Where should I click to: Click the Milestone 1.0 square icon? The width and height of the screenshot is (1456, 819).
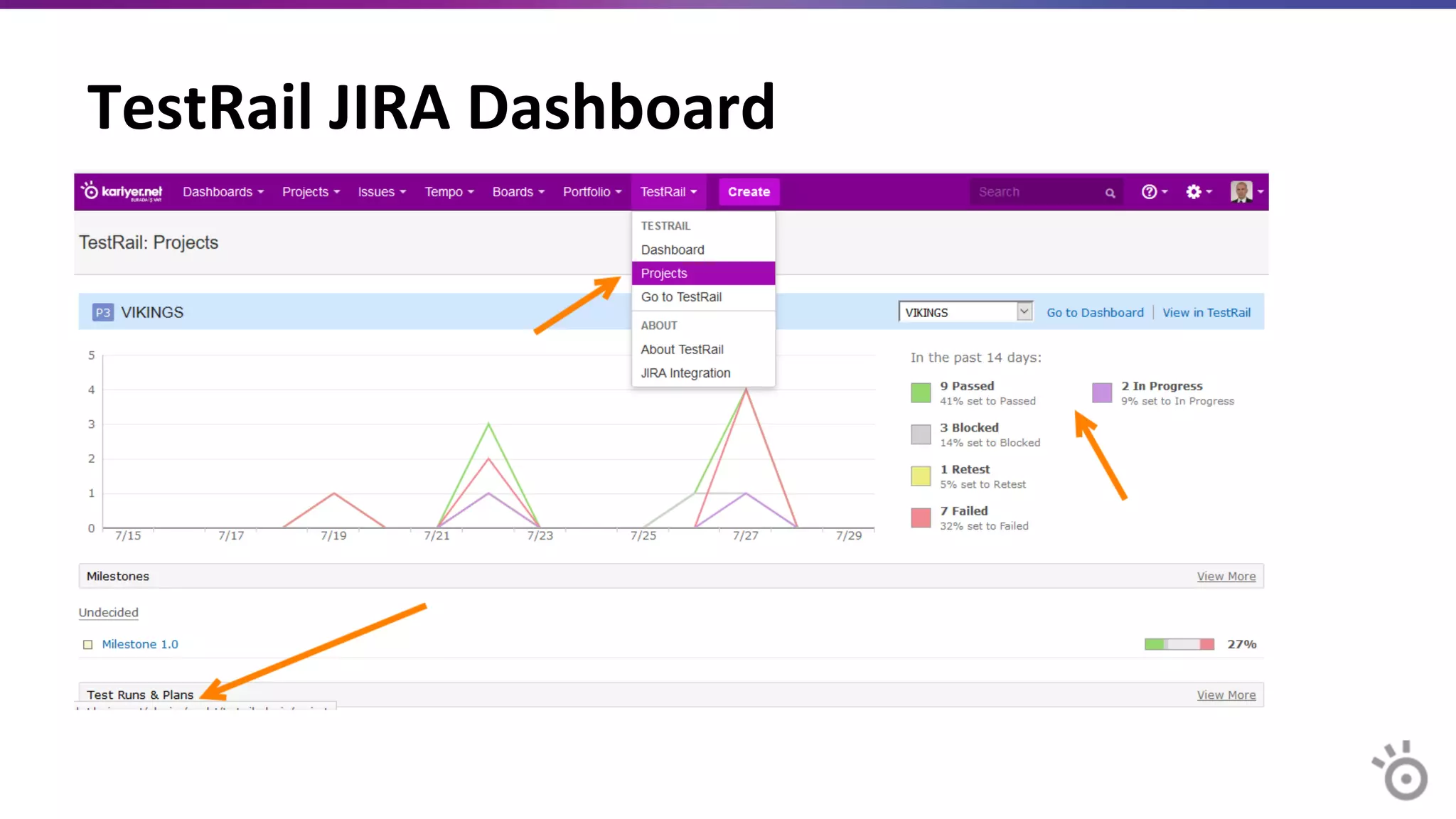pos(88,645)
